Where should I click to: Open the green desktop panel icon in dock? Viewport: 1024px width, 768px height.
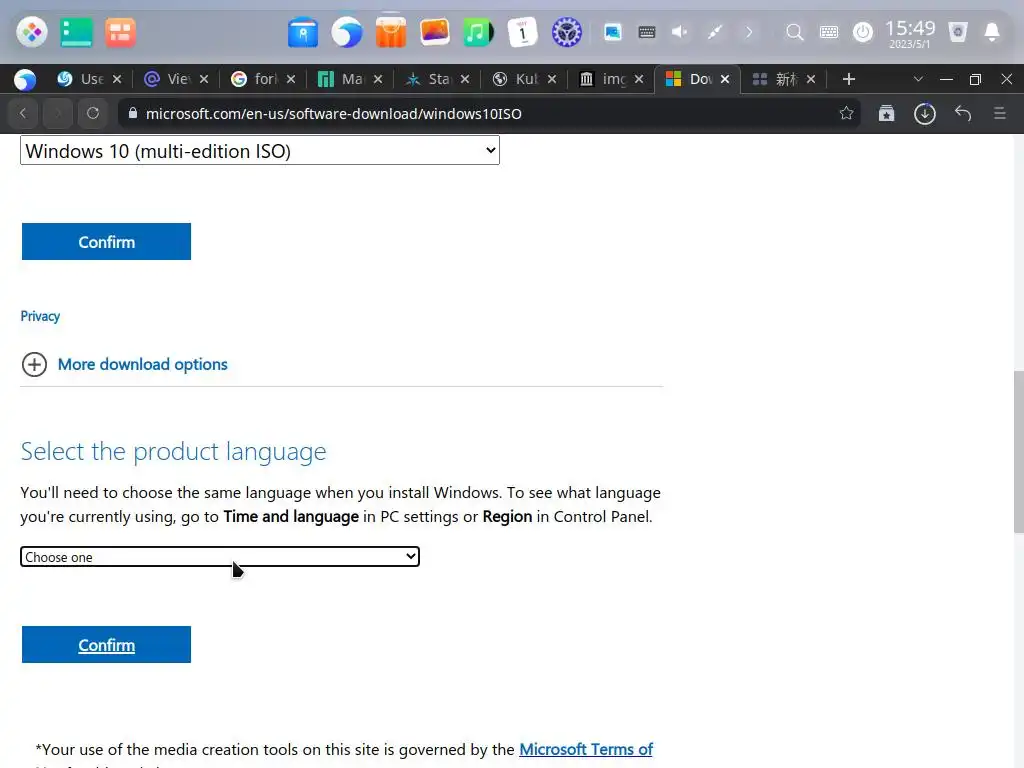pos(76,32)
